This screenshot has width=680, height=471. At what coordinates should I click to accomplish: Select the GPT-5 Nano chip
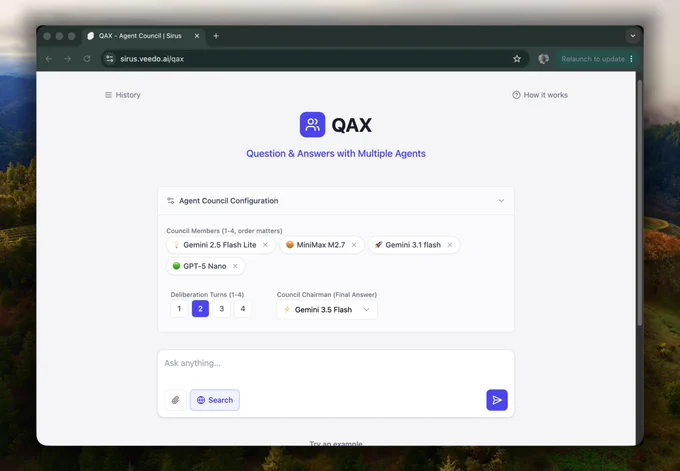[206, 266]
